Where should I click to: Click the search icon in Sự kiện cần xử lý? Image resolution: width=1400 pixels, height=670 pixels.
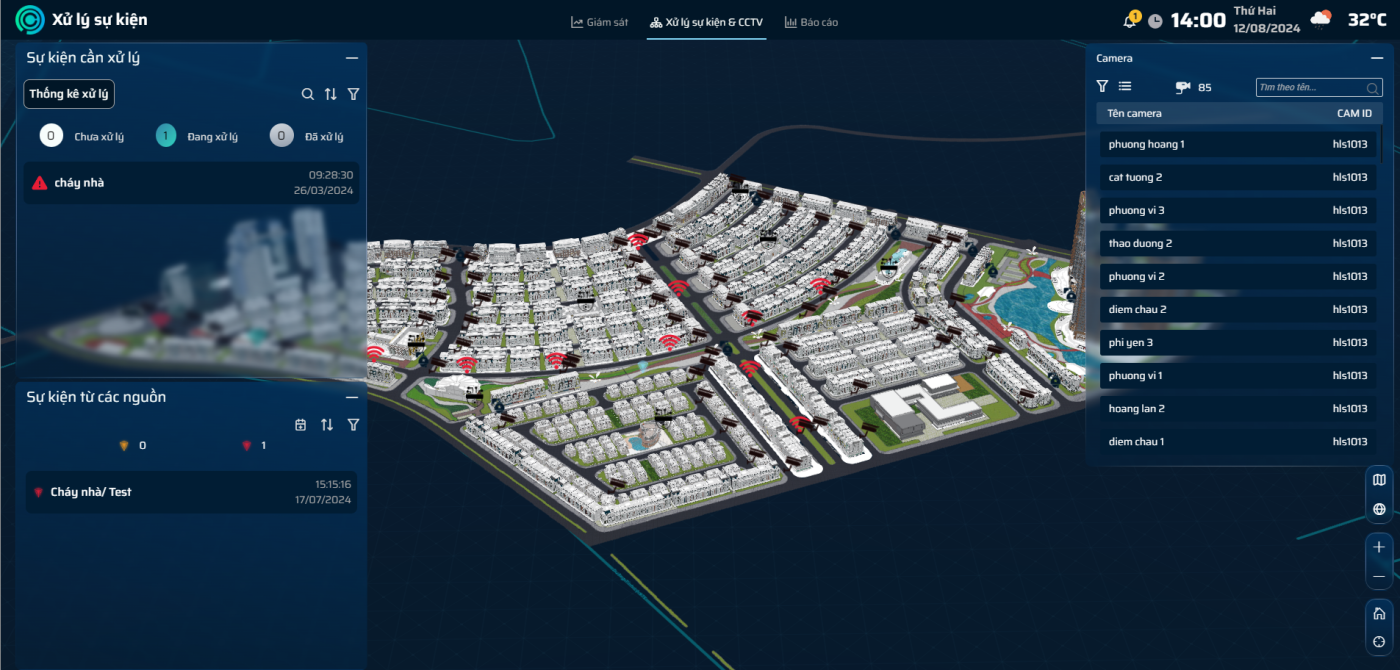pyautogui.click(x=308, y=94)
